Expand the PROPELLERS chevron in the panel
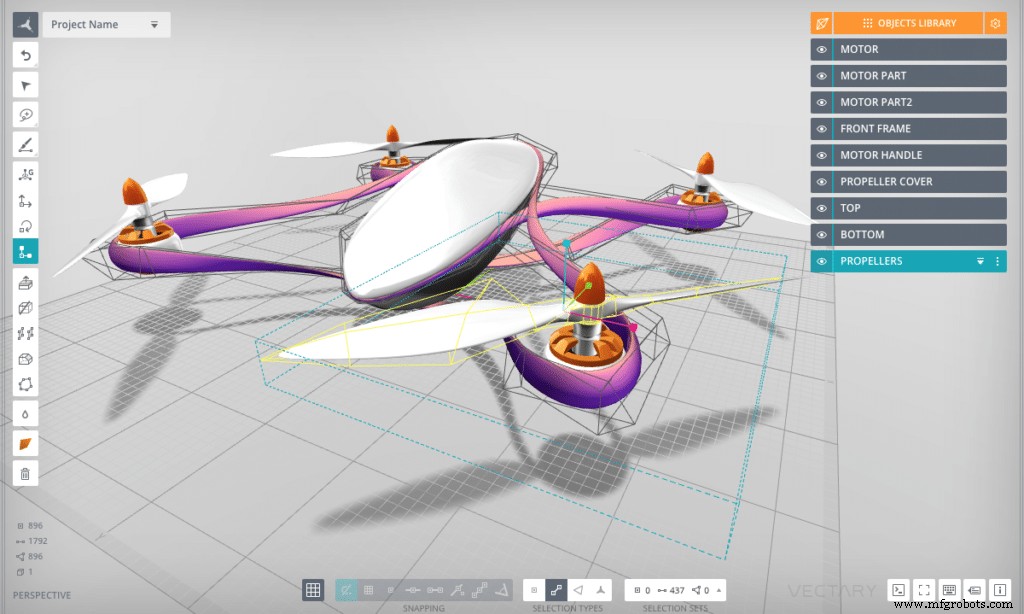Screen dimensions: 1024x614 point(980,261)
